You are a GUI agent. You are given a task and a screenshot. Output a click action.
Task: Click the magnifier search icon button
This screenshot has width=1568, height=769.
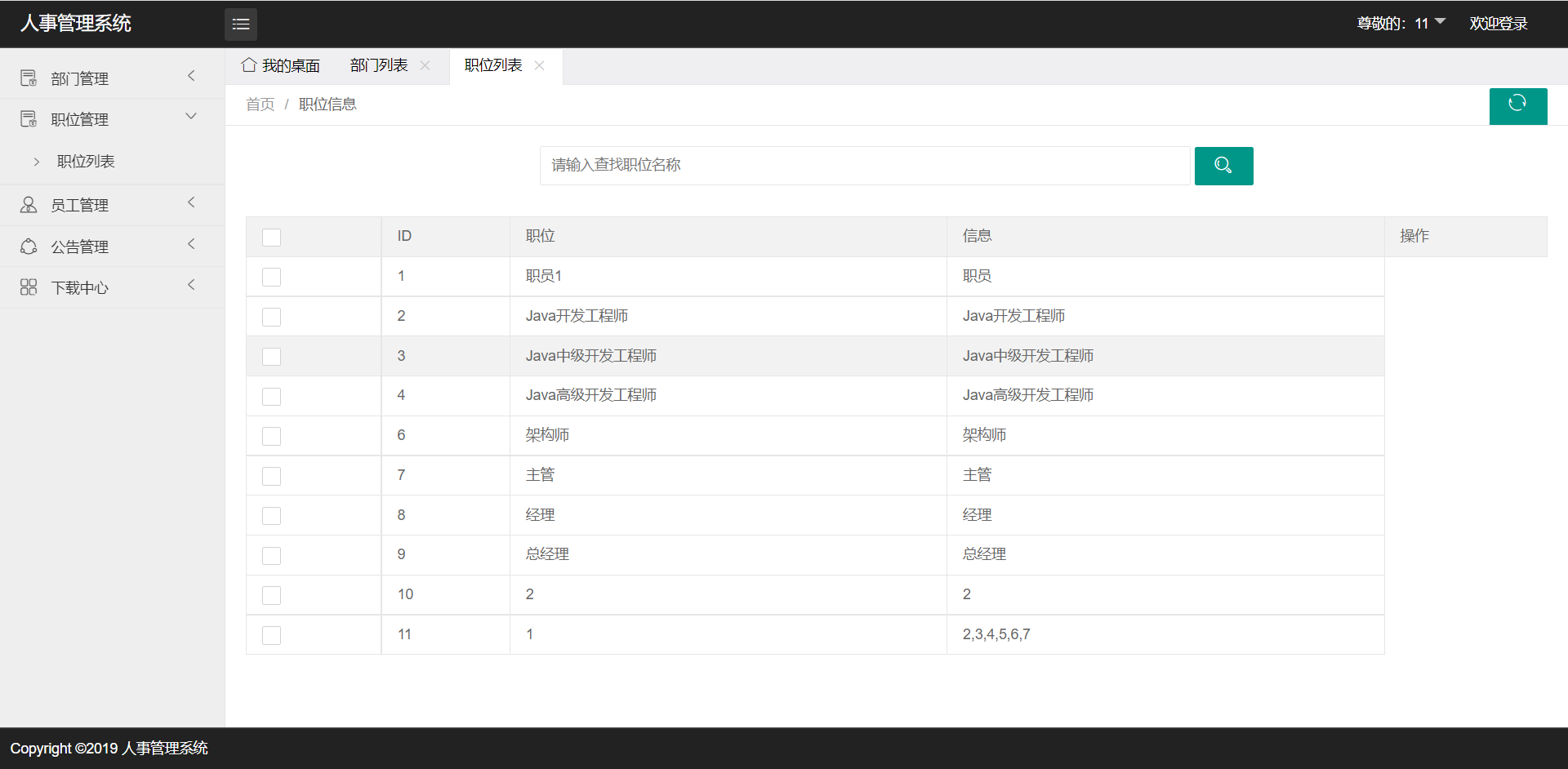tap(1223, 166)
